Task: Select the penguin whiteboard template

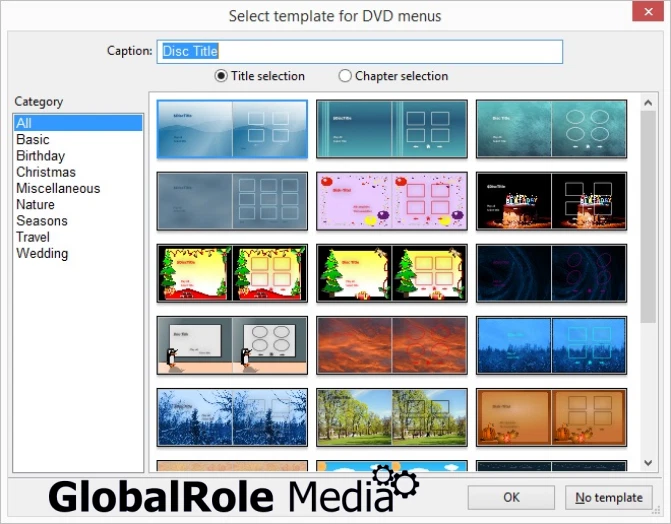Action: (232, 345)
